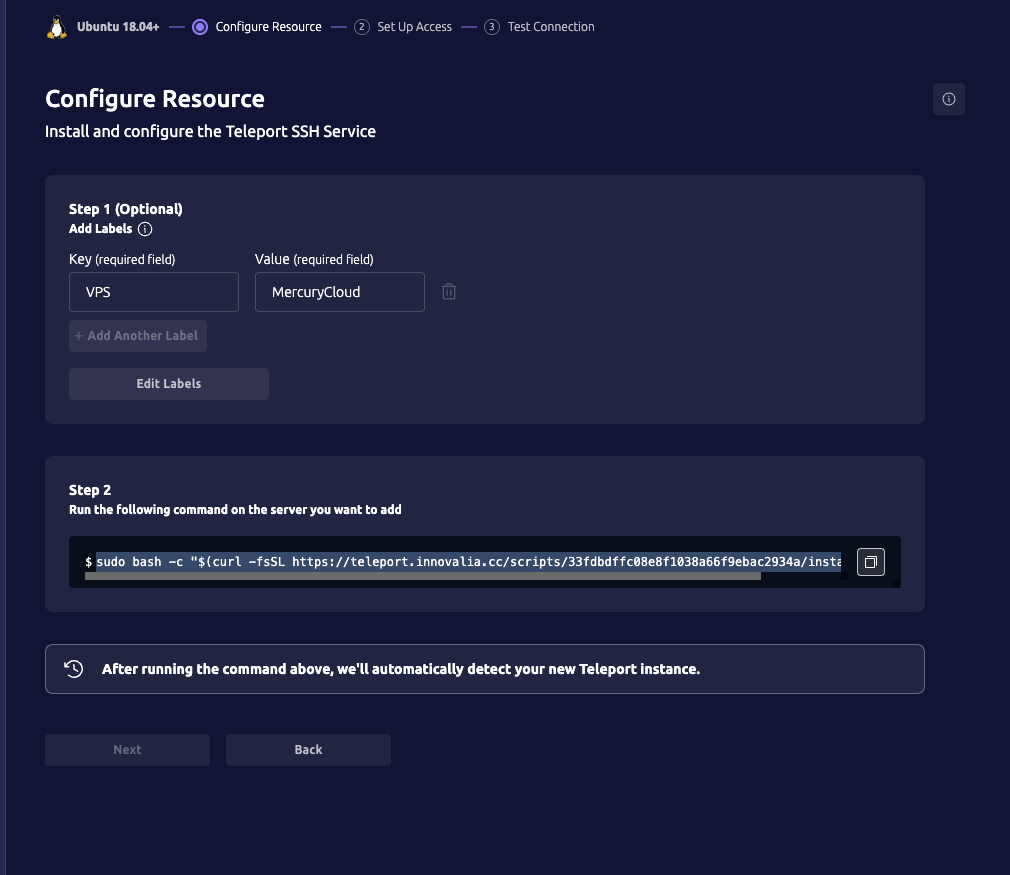1010x875 pixels.
Task: Delete the label row using the trash icon
Action: click(449, 291)
